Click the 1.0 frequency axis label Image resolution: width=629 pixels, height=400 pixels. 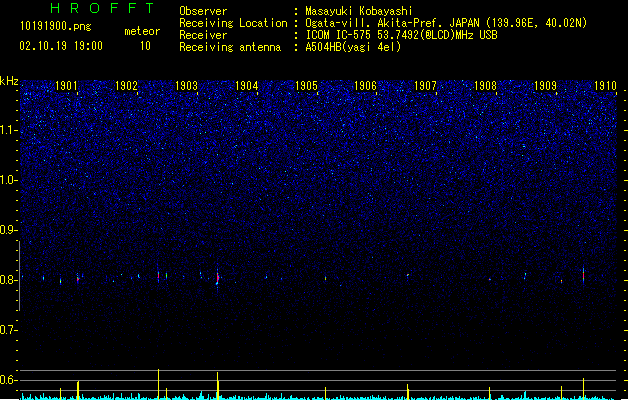point(8,180)
